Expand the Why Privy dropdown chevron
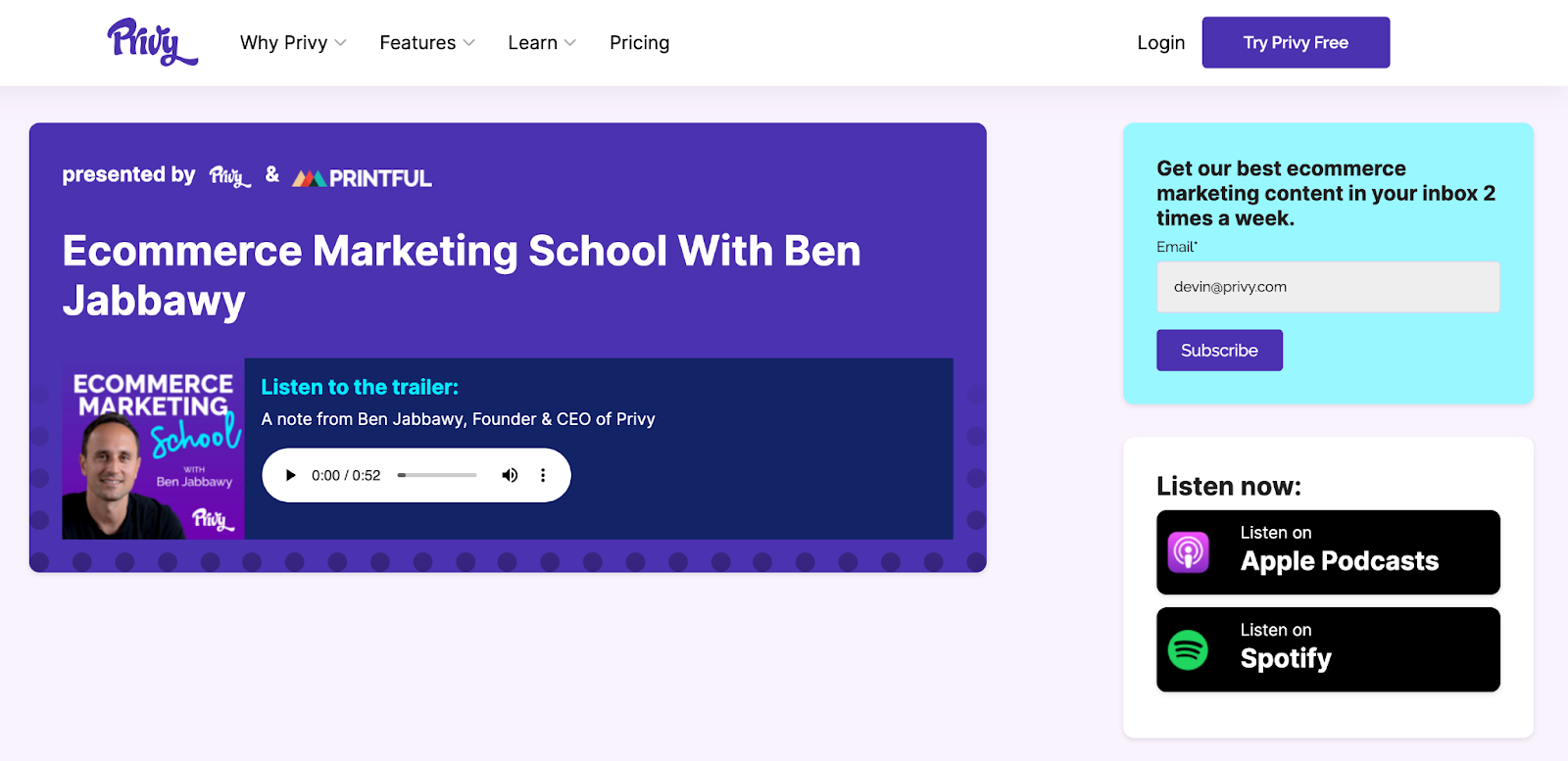1568x761 pixels. click(x=341, y=43)
